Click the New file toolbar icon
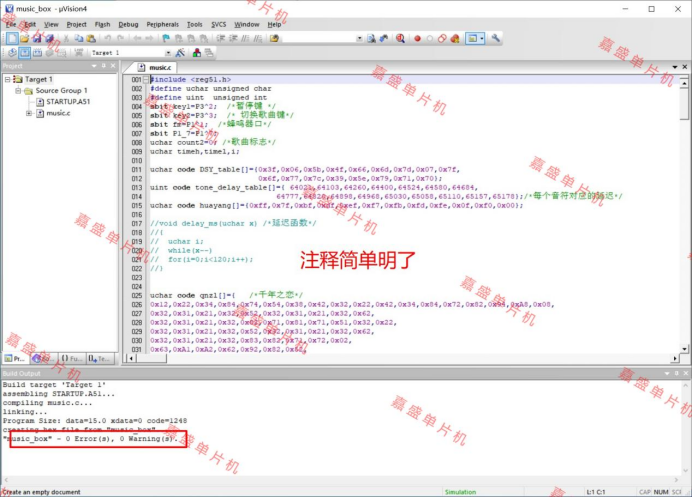This screenshot has height=498, width=692. [x=12, y=38]
